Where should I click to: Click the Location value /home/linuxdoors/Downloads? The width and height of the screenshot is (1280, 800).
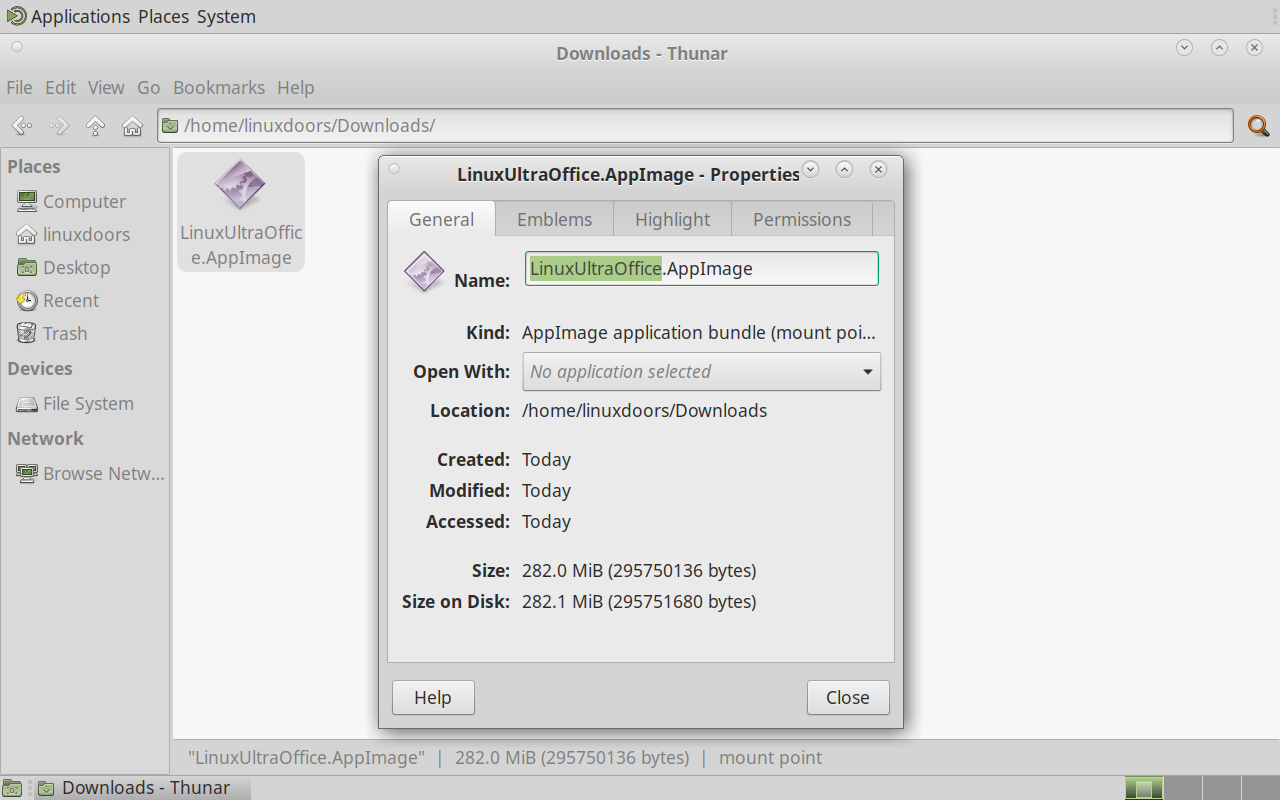(x=645, y=410)
